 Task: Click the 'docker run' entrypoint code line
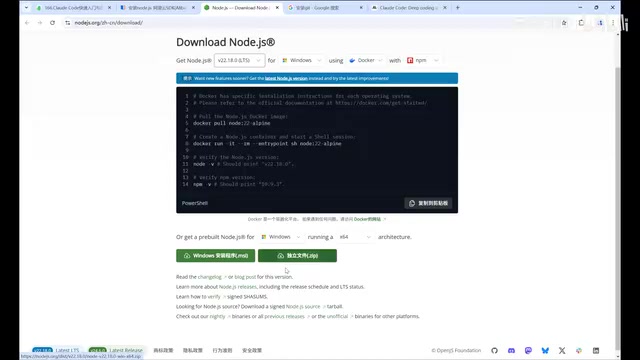pyautogui.click(x=267, y=144)
